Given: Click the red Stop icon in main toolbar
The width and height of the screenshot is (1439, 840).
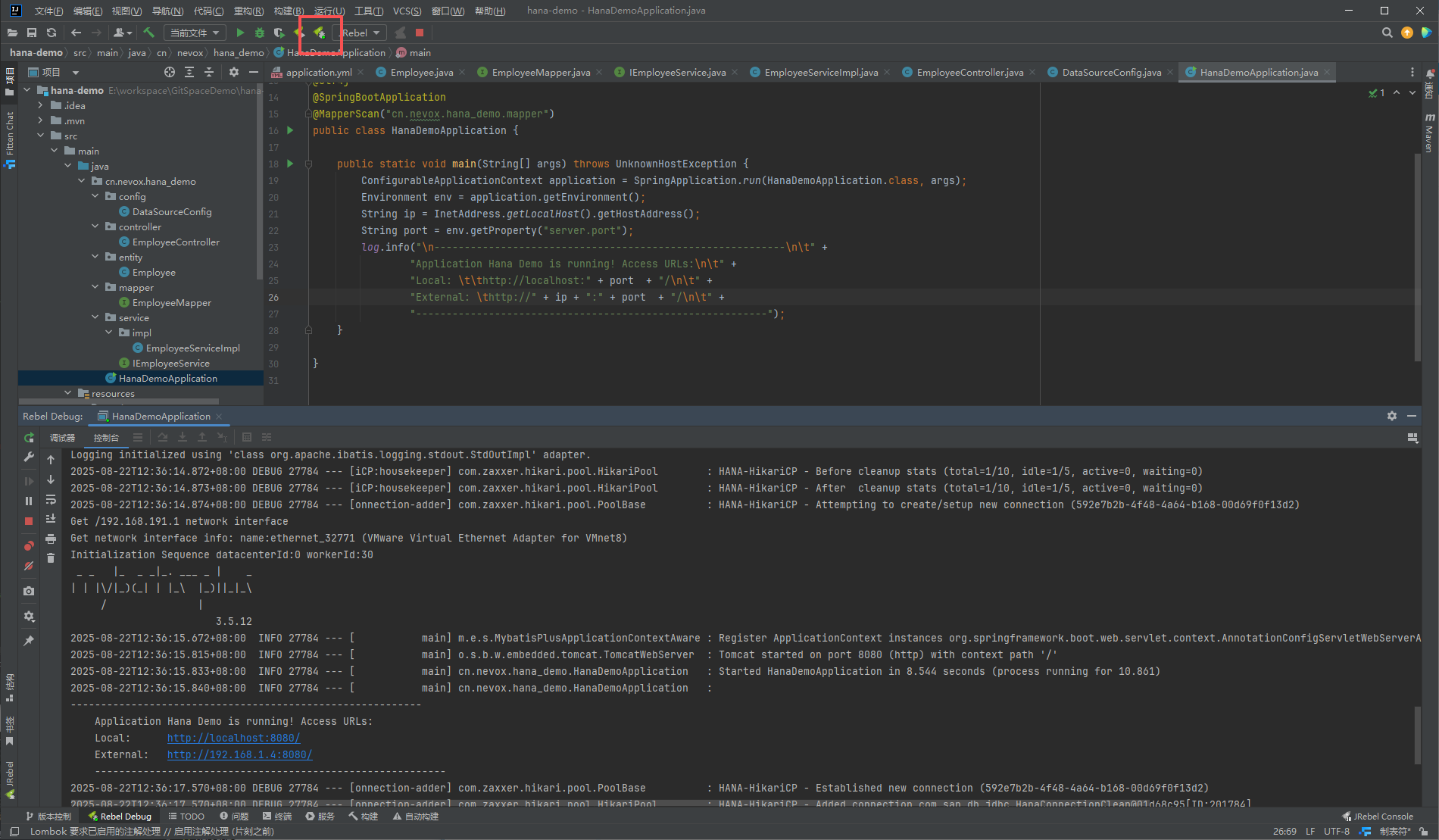Looking at the screenshot, I should (420, 33).
